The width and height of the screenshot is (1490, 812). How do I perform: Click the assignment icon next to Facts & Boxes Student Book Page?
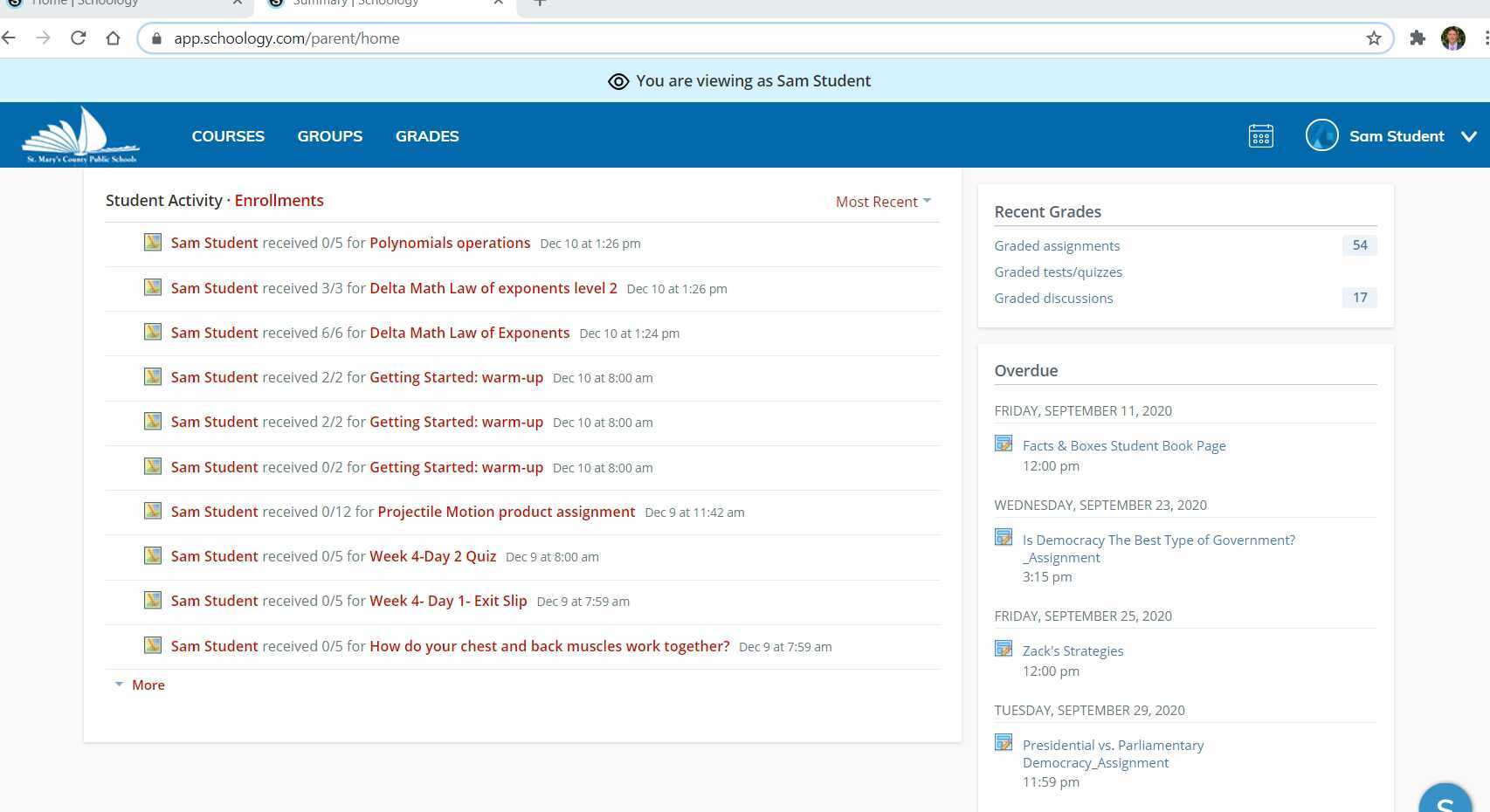click(1003, 444)
